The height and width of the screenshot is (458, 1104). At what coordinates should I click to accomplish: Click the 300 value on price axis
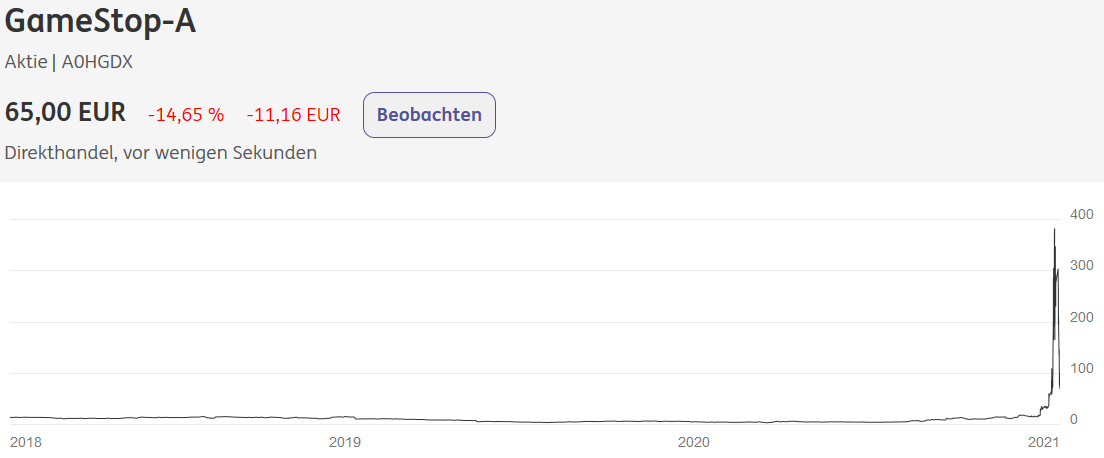click(1081, 266)
